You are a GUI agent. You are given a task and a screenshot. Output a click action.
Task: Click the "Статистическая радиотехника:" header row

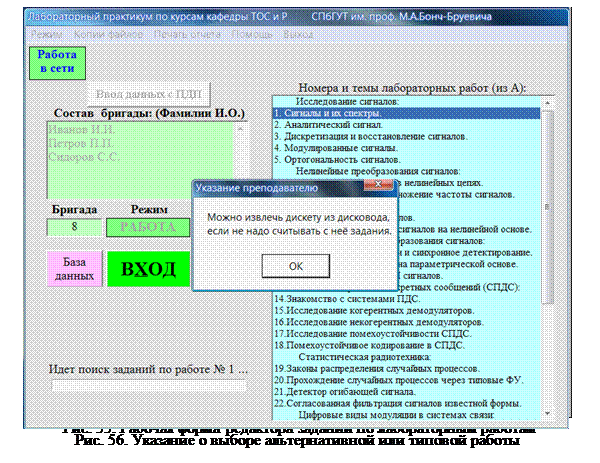406,357
